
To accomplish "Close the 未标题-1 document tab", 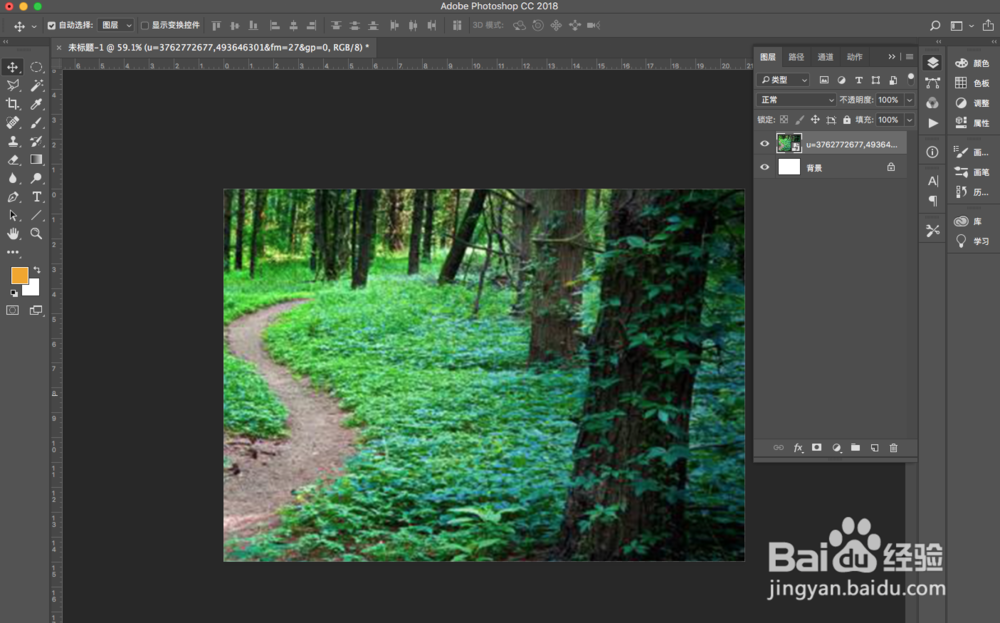I will [59, 47].
